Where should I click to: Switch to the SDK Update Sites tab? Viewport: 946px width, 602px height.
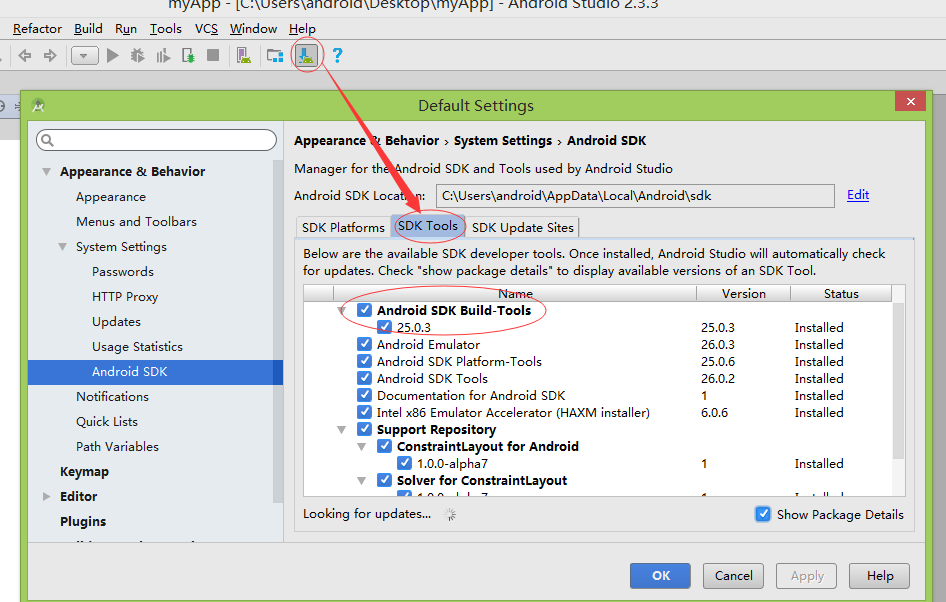[x=522, y=227]
